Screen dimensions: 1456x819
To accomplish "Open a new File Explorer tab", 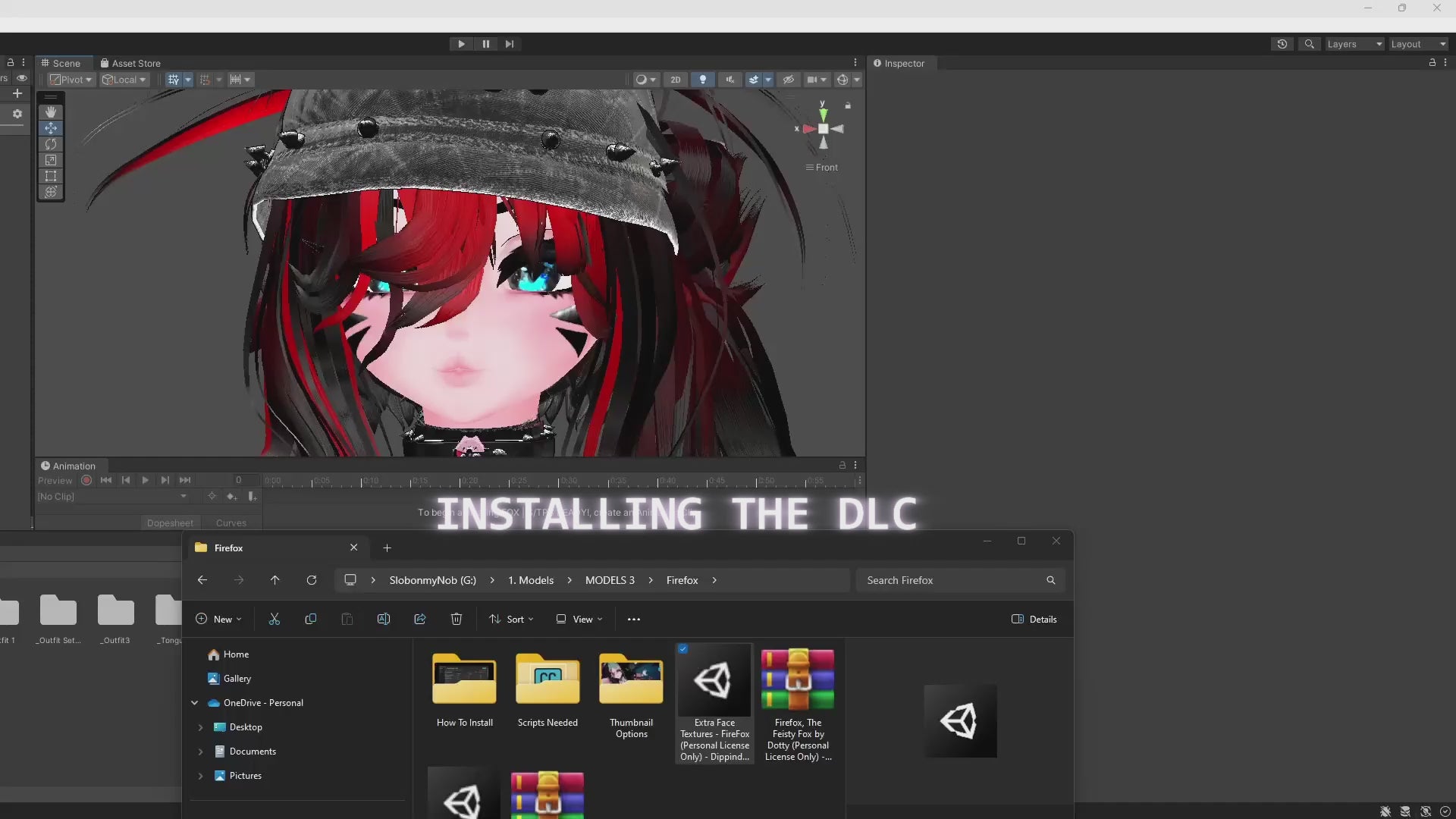I will point(388,548).
